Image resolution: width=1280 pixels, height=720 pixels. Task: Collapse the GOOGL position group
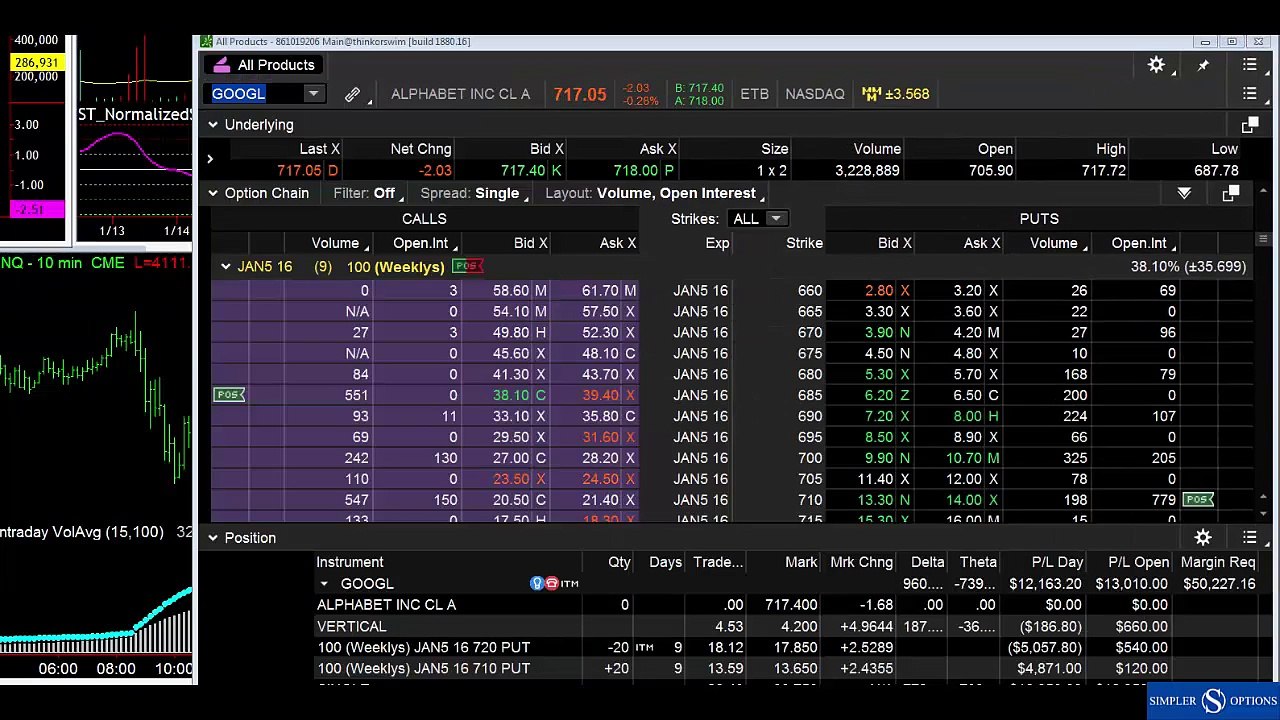click(324, 584)
